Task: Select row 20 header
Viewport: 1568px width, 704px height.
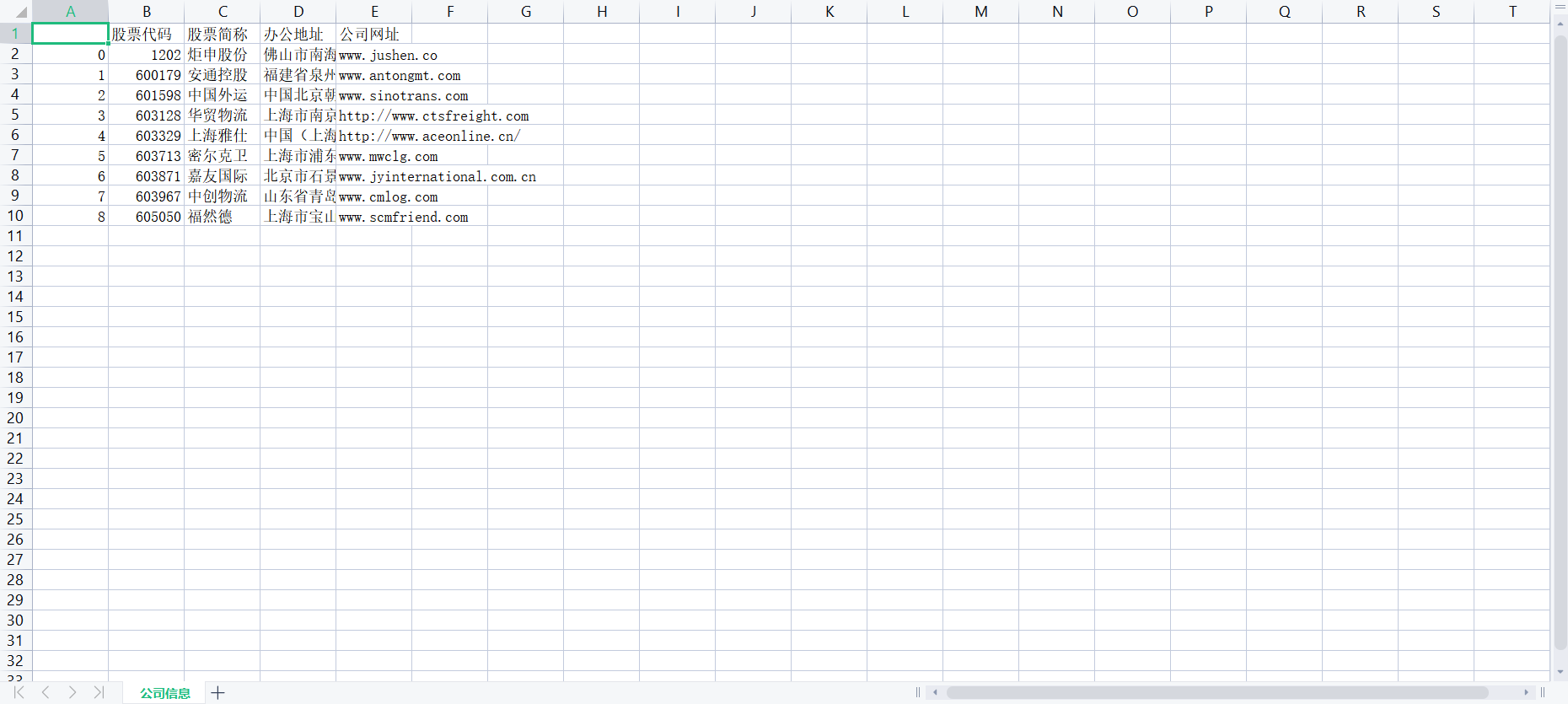Action: (15, 418)
